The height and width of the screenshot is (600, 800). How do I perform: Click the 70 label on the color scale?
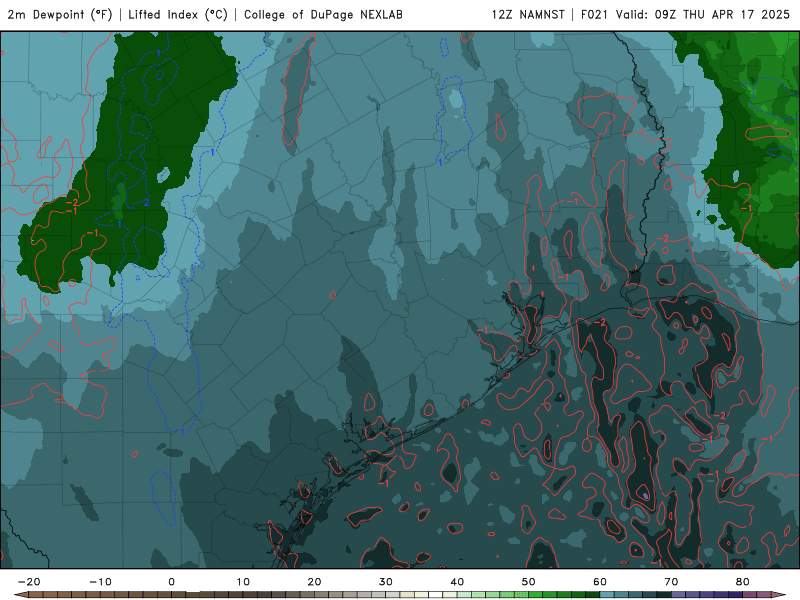point(671,582)
